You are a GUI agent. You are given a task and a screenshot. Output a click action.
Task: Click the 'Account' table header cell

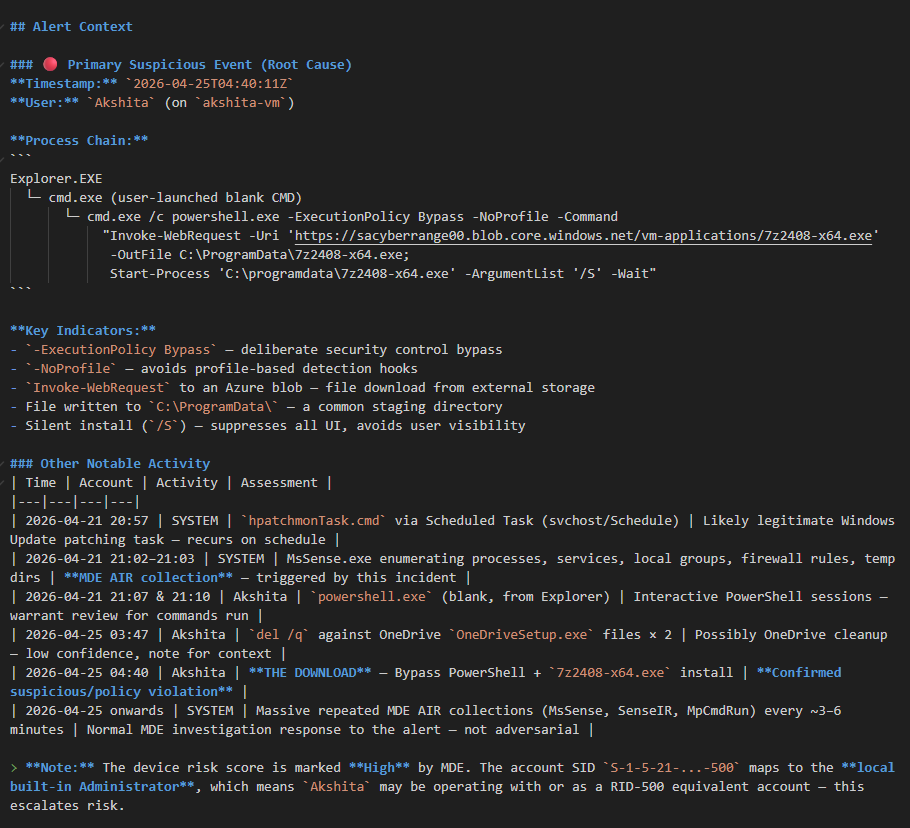[106, 483]
